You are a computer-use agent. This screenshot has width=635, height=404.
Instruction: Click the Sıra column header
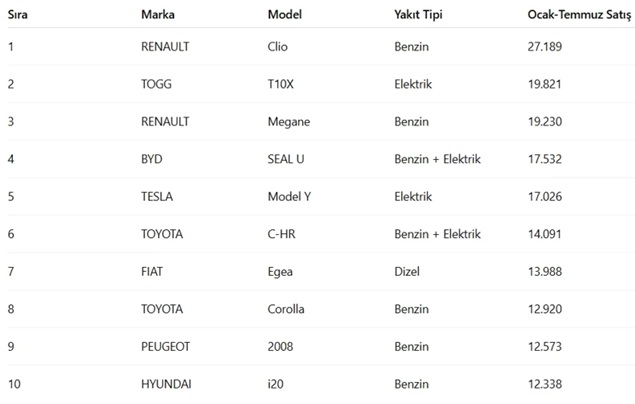coord(17,15)
